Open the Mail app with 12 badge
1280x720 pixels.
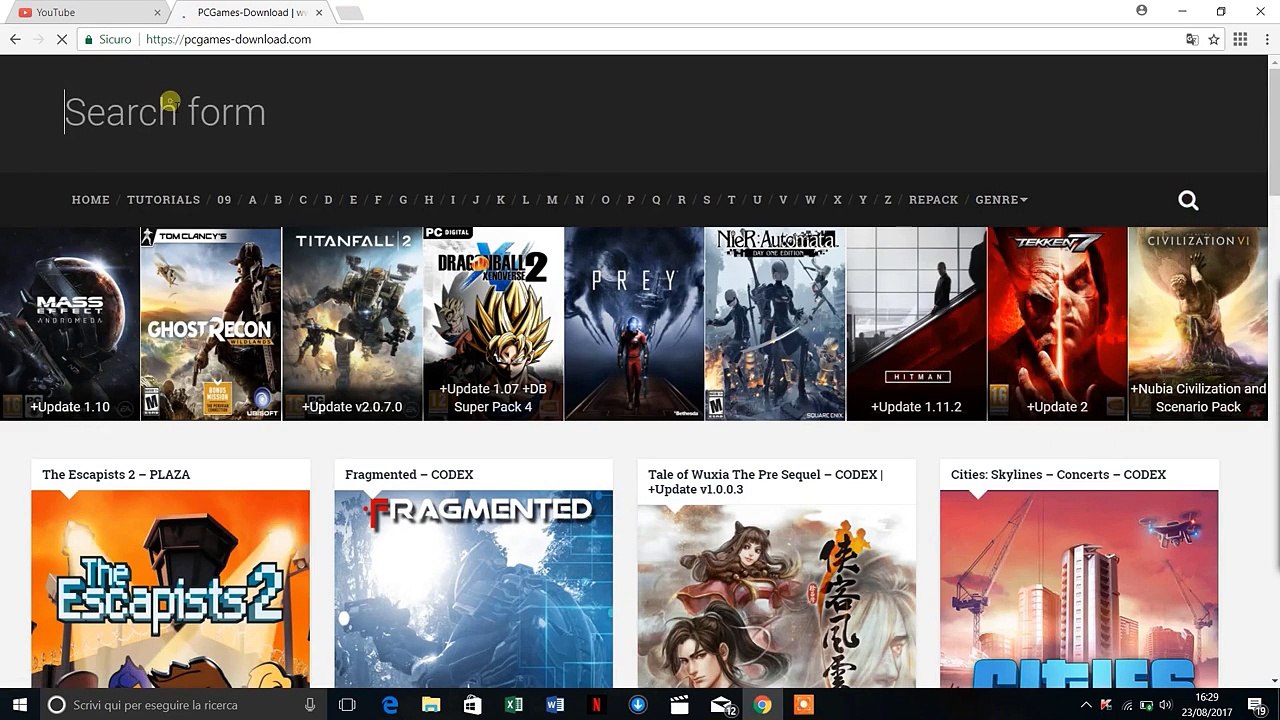722,705
